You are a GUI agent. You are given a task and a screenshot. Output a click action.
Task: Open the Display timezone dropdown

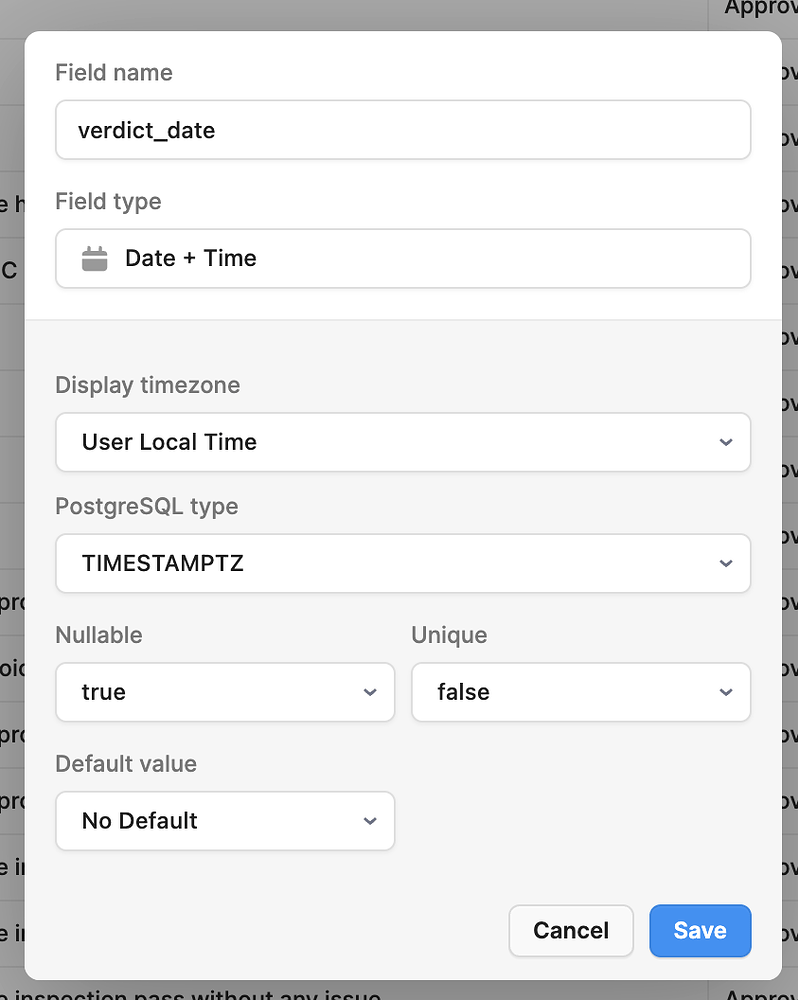click(403, 442)
